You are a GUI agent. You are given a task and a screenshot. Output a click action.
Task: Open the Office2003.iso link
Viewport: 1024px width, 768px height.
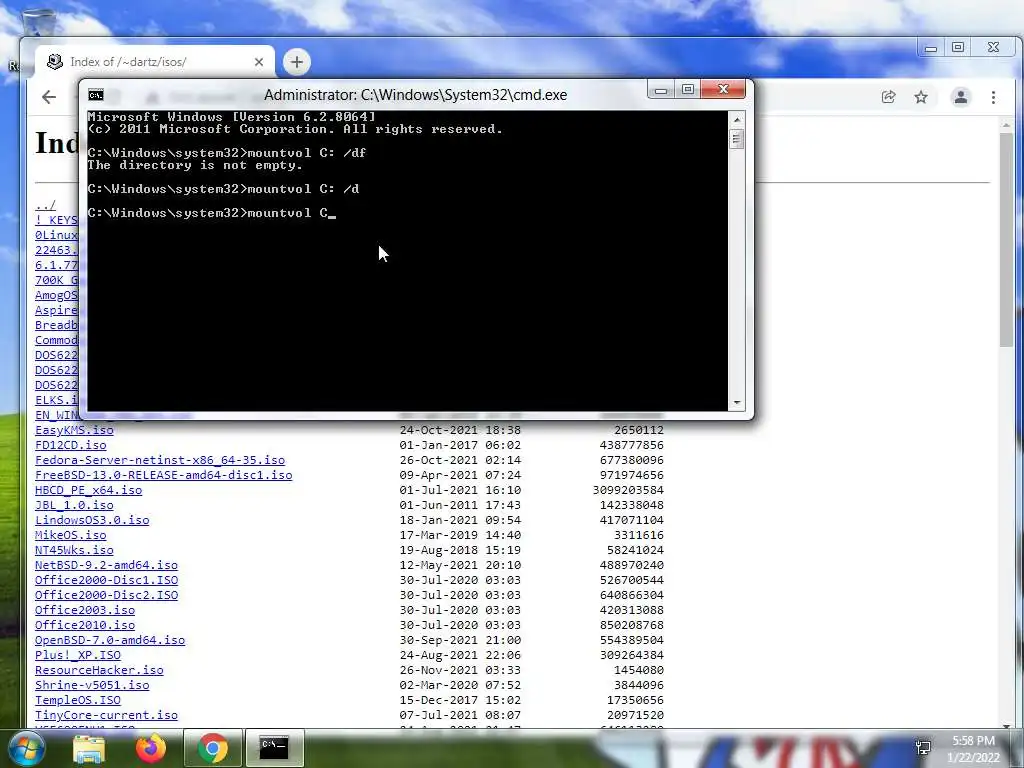[x=85, y=611]
